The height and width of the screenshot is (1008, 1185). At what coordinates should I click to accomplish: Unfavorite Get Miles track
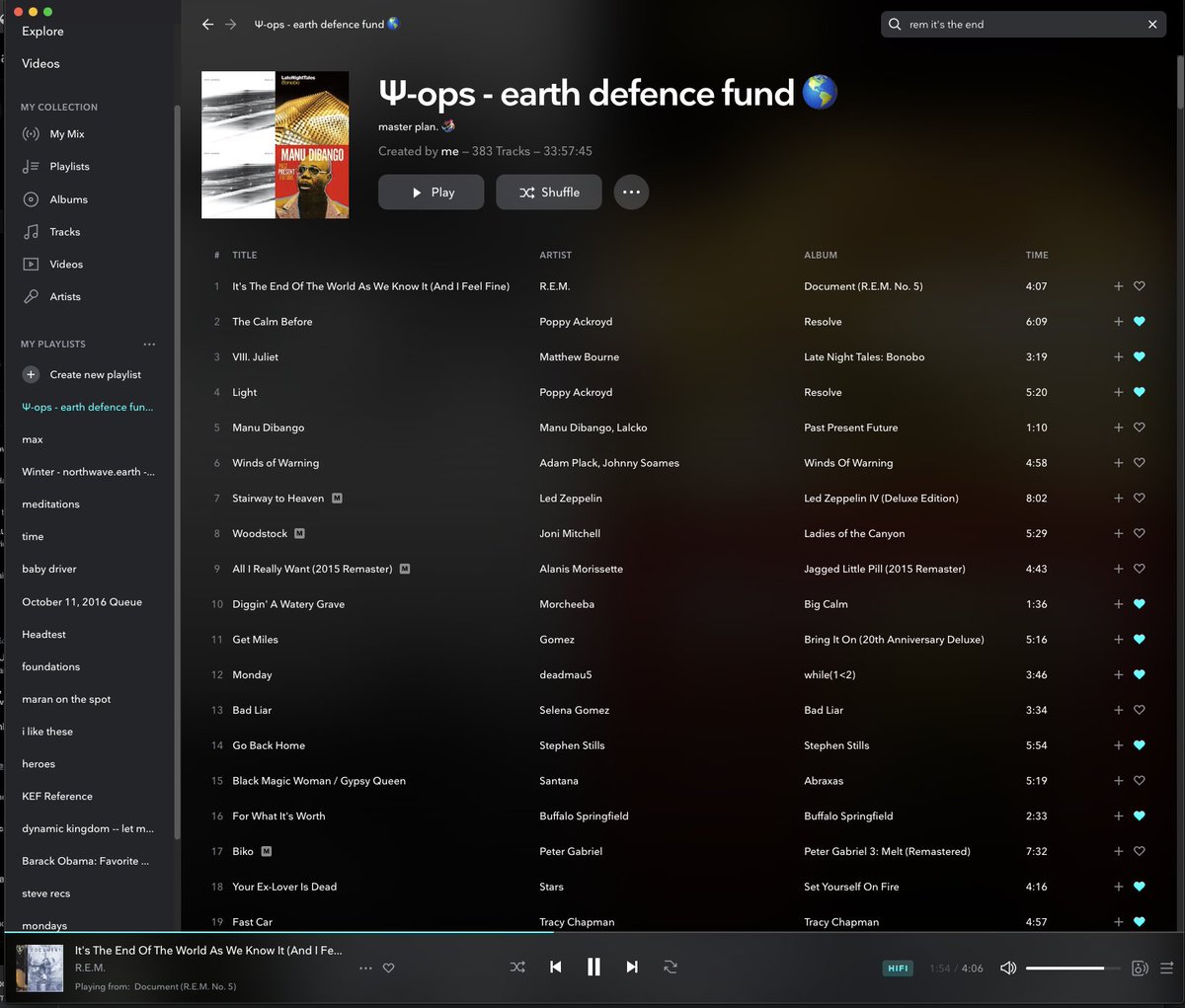click(x=1139, y=640)
